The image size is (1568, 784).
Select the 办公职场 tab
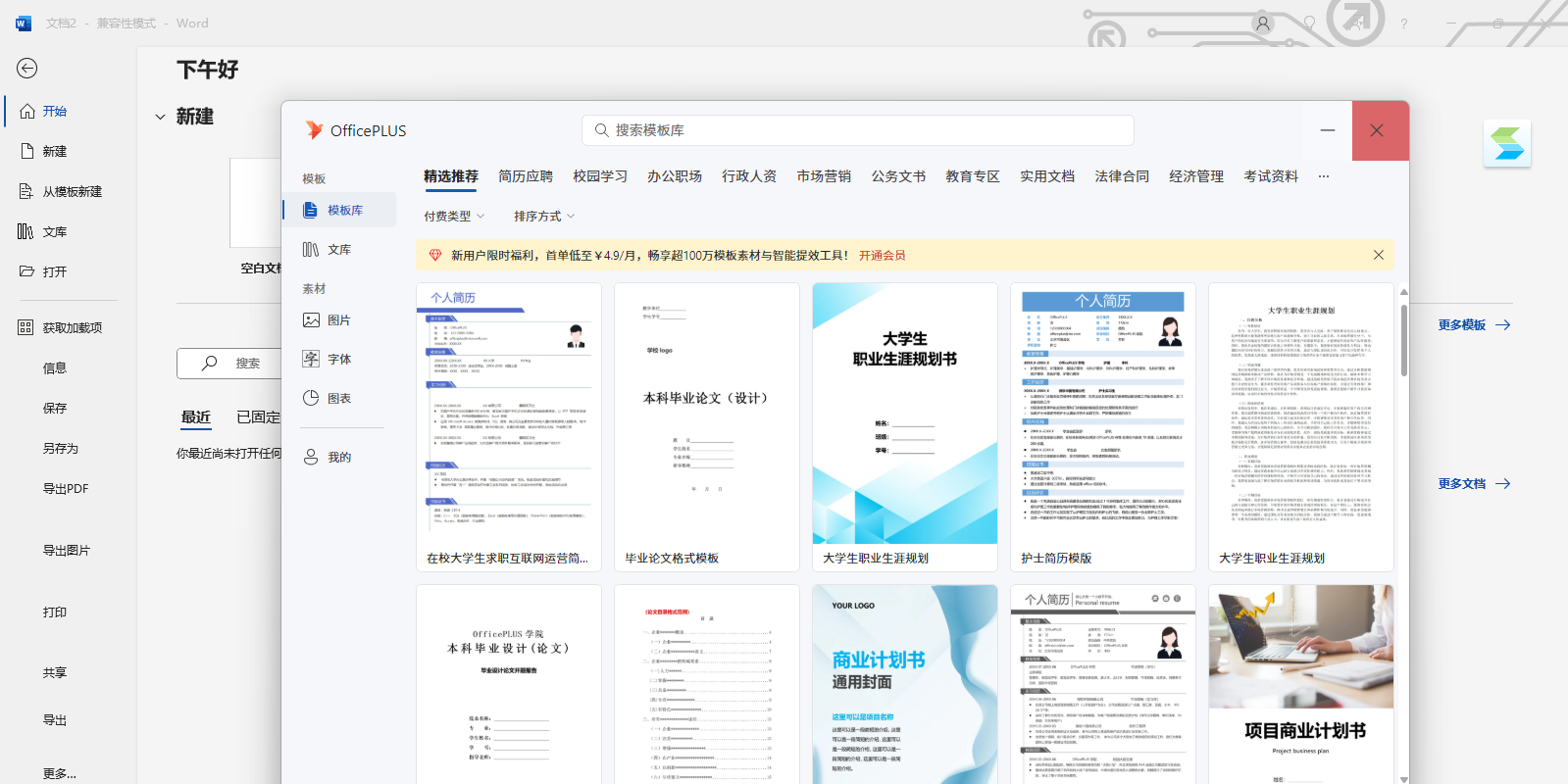tap(675, 176)
